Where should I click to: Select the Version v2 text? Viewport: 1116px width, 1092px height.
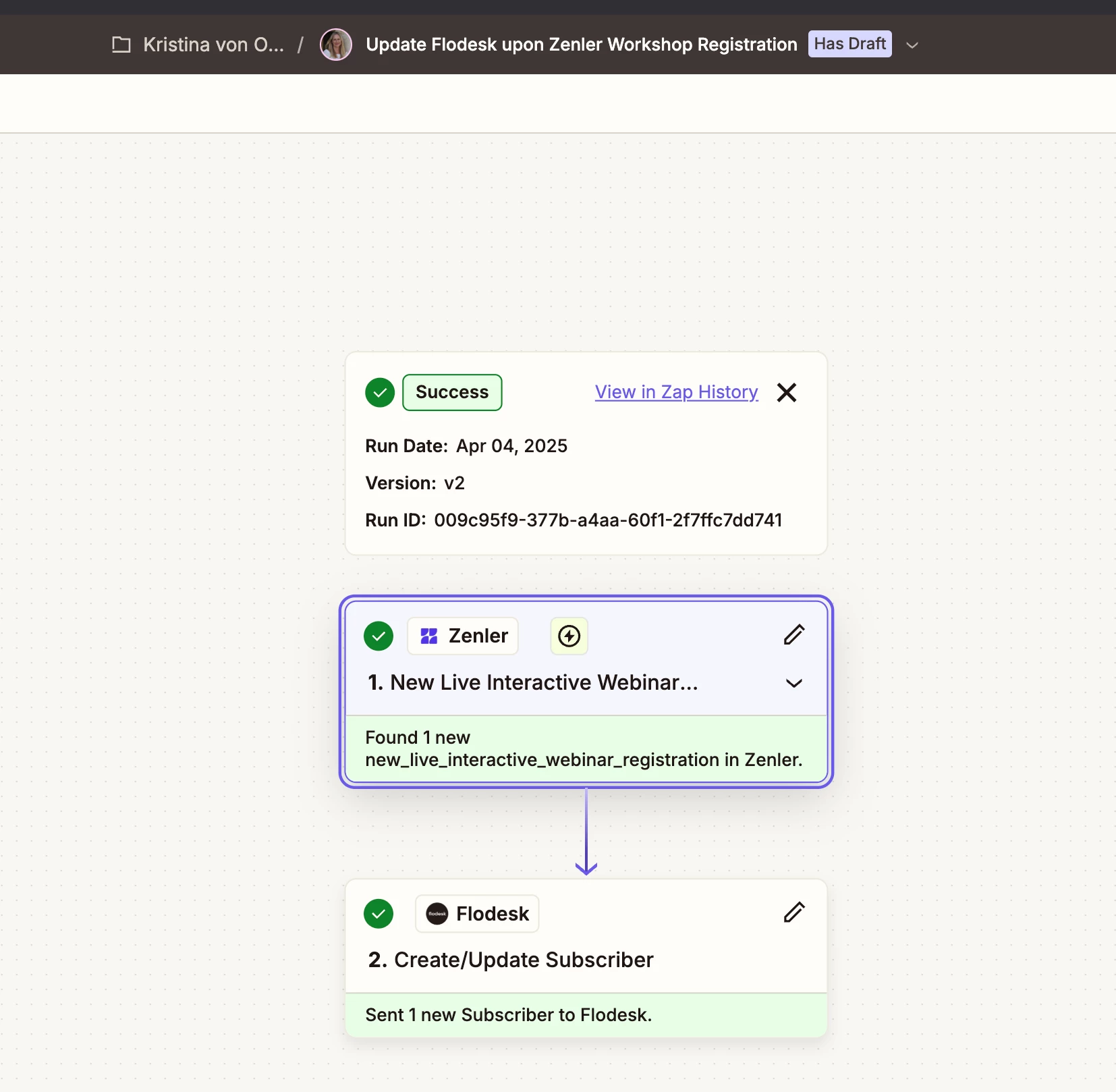tap(415, 483)
